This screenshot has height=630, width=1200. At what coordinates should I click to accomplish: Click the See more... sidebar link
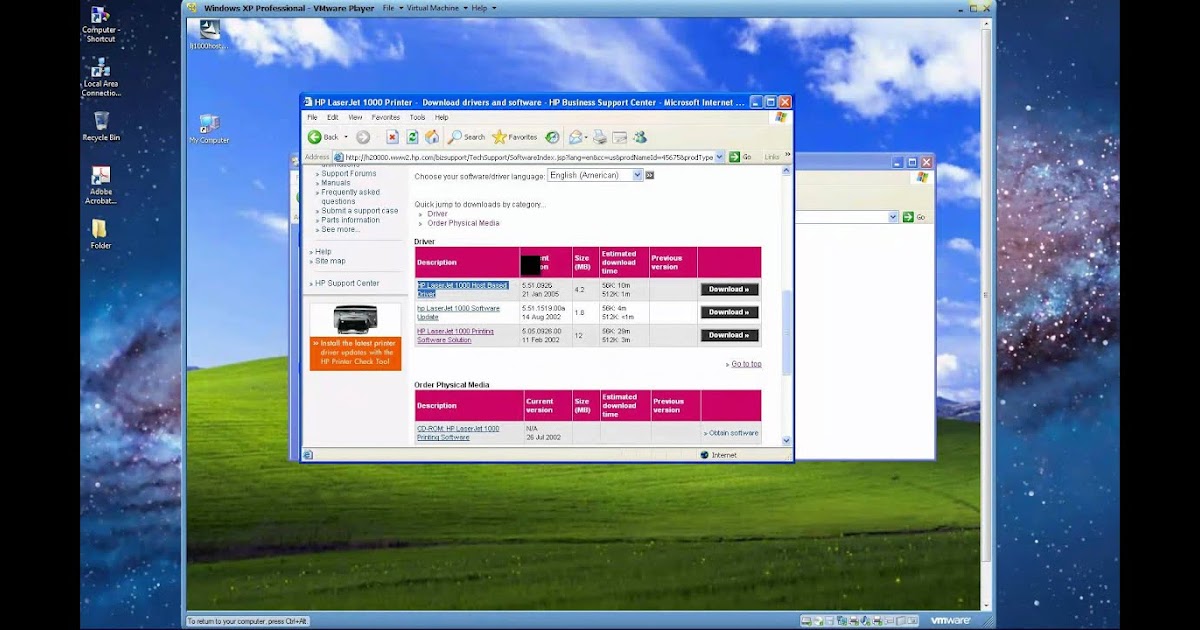click(341, 229)
